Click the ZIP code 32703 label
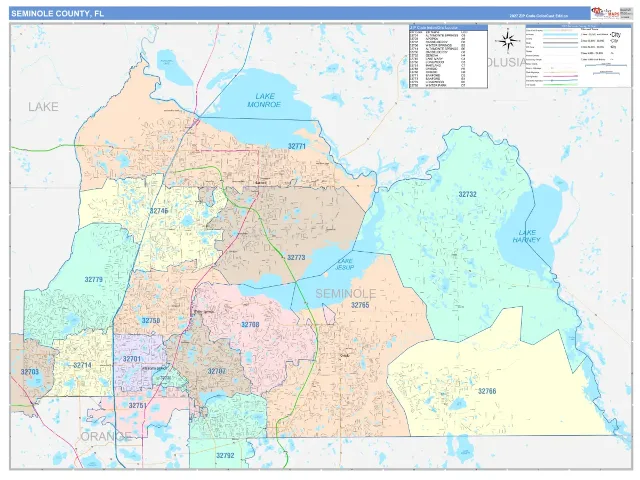This screenshot has height=480, width=640. click(29, 372)
